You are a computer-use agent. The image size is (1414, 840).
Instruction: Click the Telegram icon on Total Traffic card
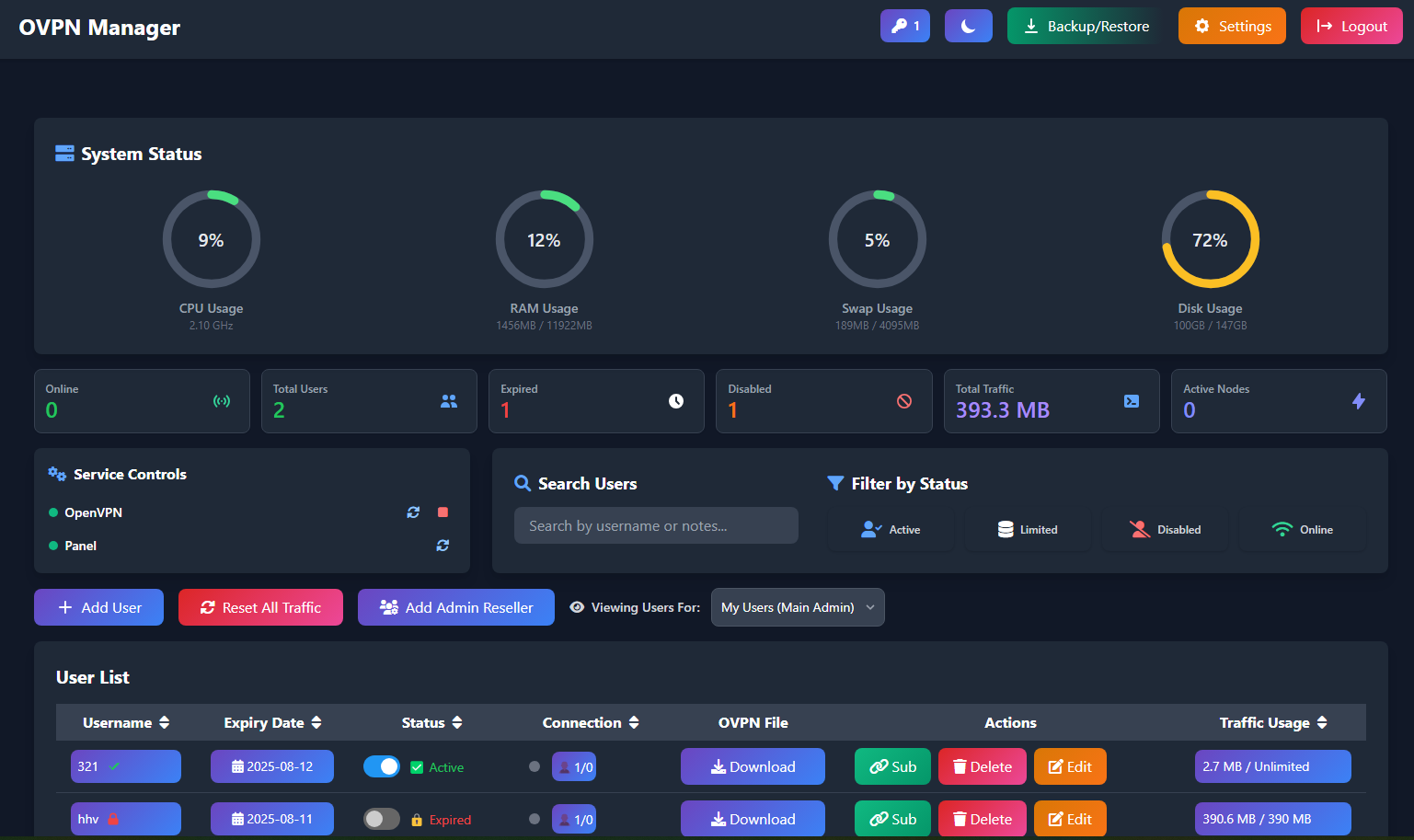click(1131, 401)
